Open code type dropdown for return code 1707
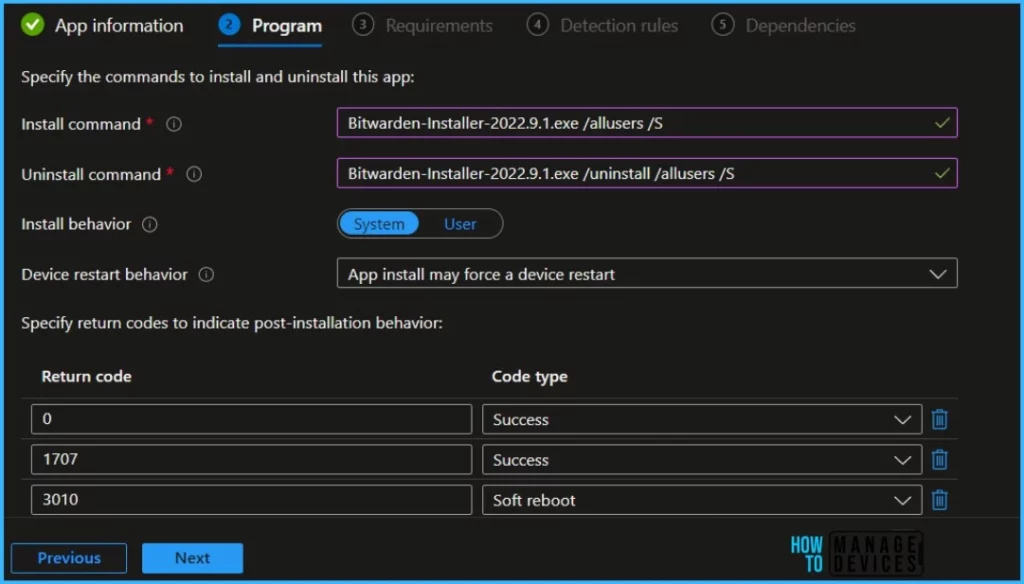The height and width of the screenshot is (584, 1024). (x=701, y=460)
